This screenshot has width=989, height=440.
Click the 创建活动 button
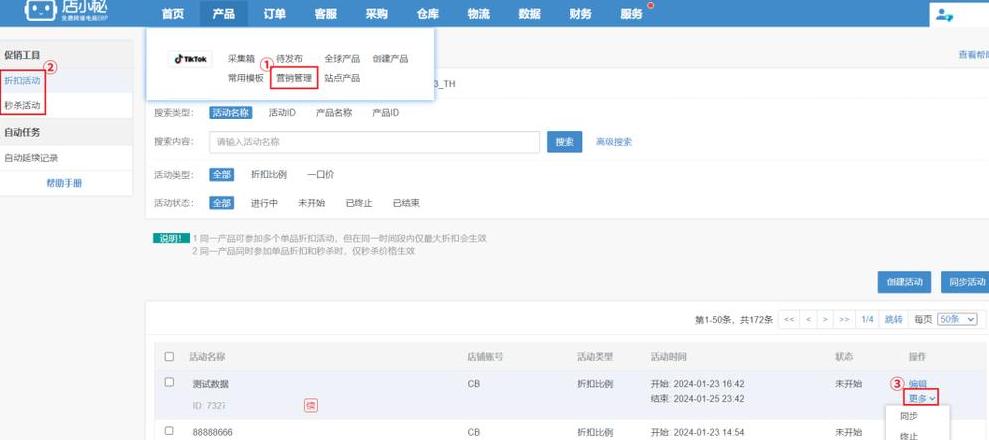tap(904, 282)
